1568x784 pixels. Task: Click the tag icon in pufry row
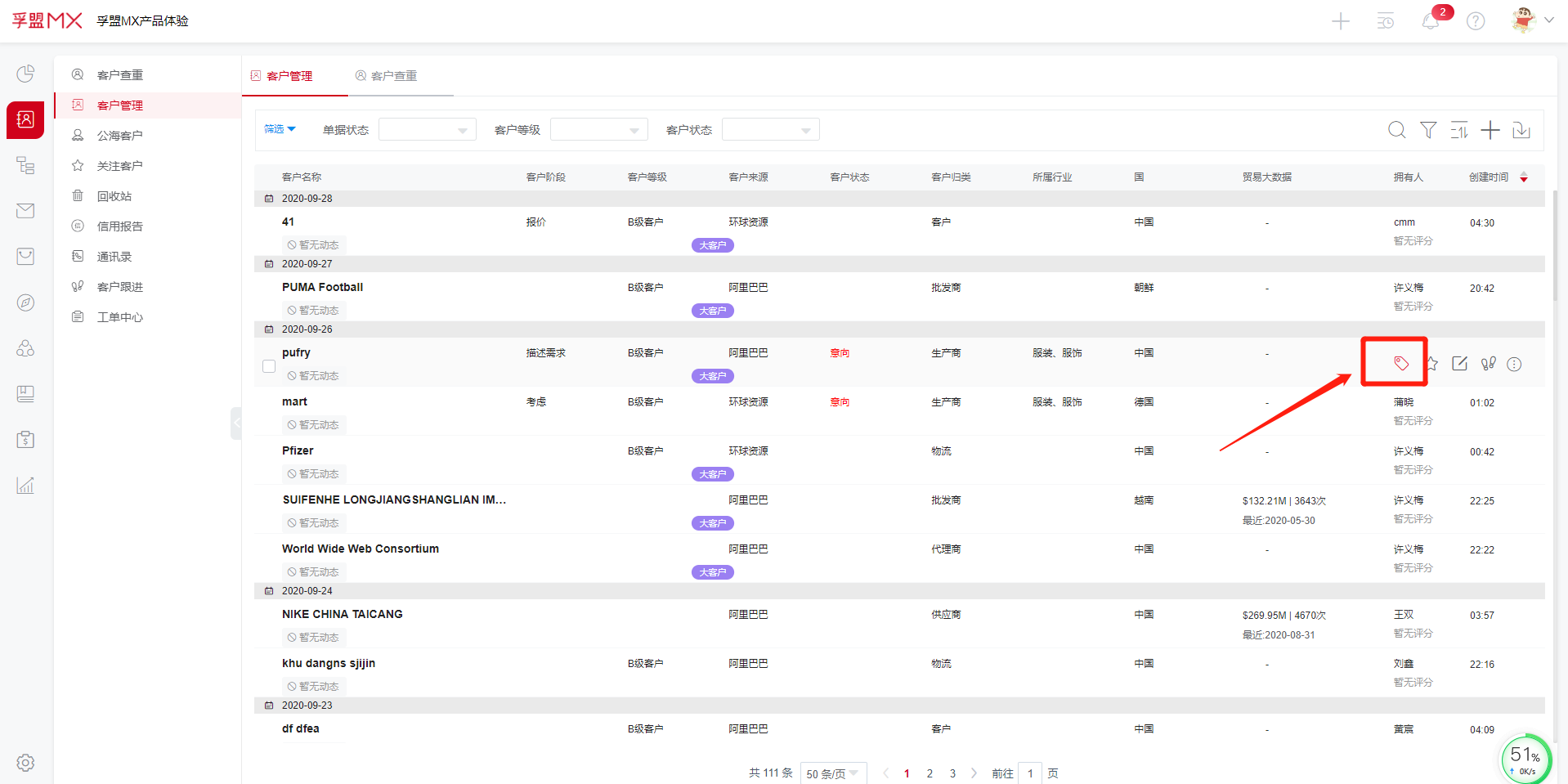pyautogui.click(x=1400, y=363)
